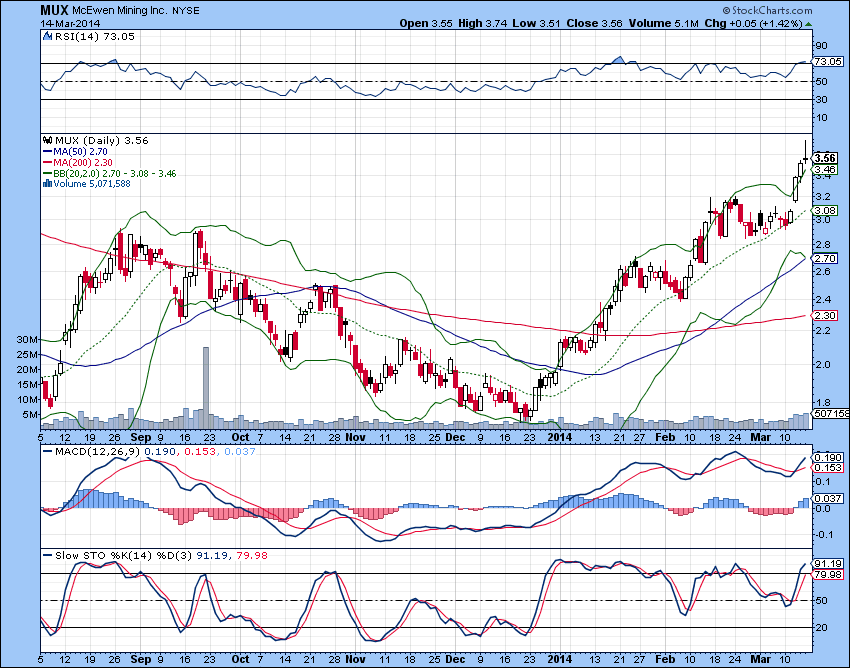
Task: Click the tall gray volume spike bar in September
Action: (206, 388)
